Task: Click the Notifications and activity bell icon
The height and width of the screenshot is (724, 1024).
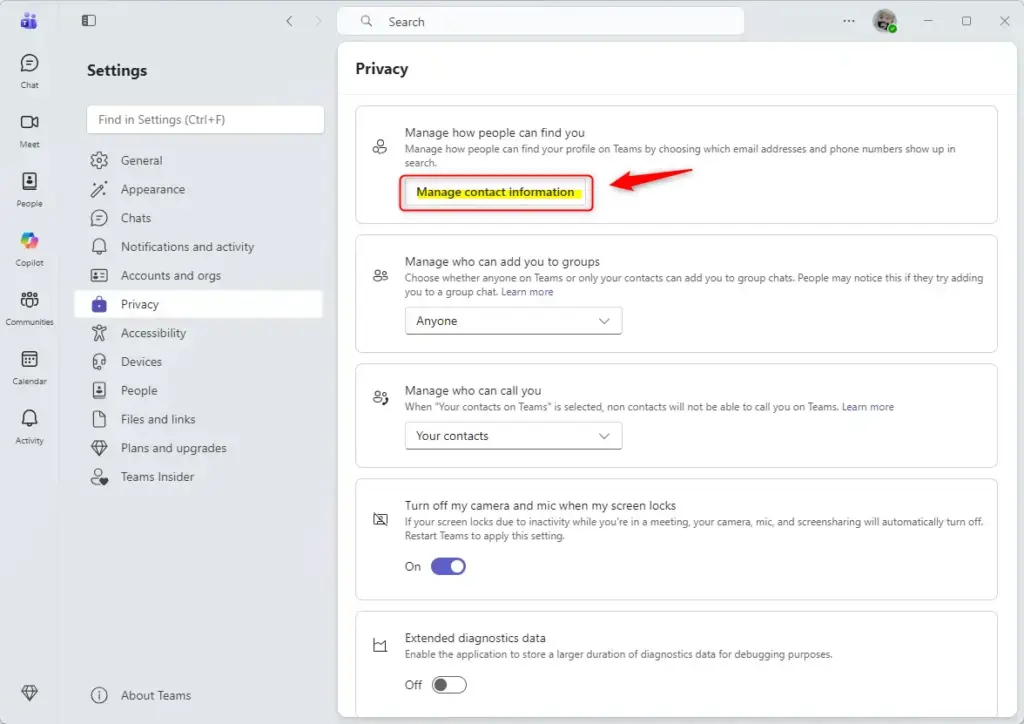Action: pos(99,247)
